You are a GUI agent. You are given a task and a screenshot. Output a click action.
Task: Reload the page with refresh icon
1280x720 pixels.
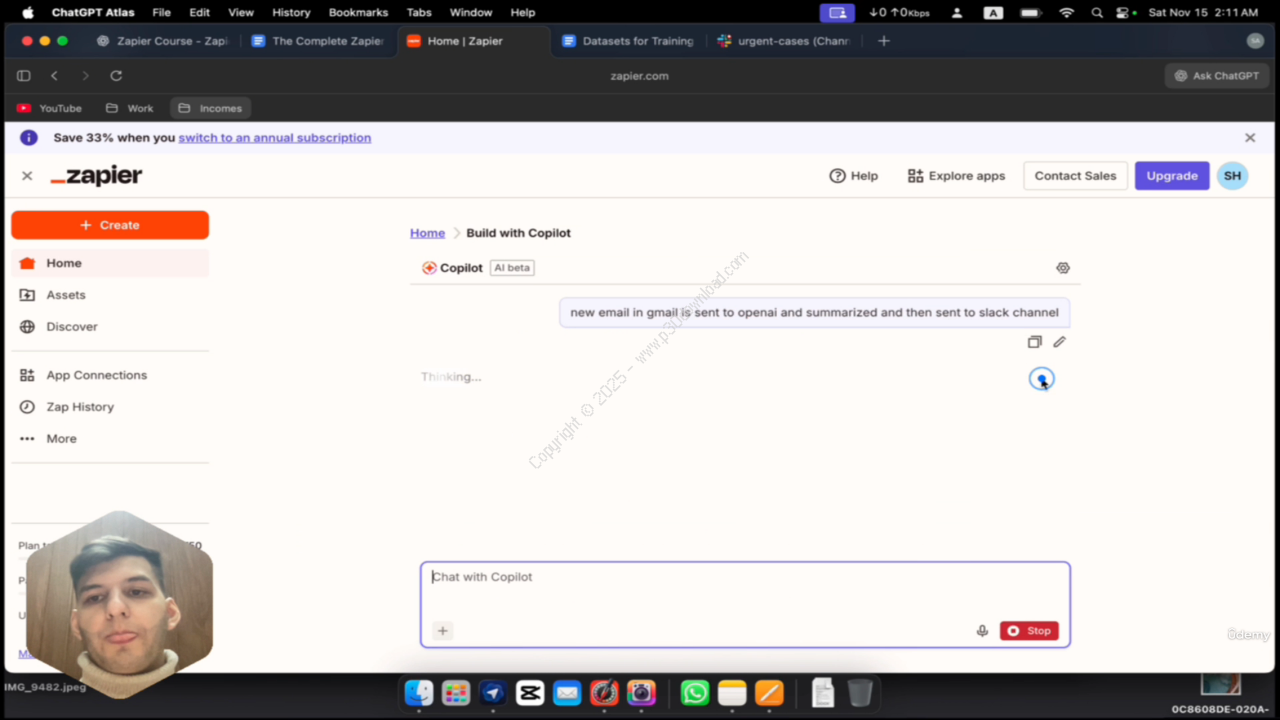pos(116,76)
